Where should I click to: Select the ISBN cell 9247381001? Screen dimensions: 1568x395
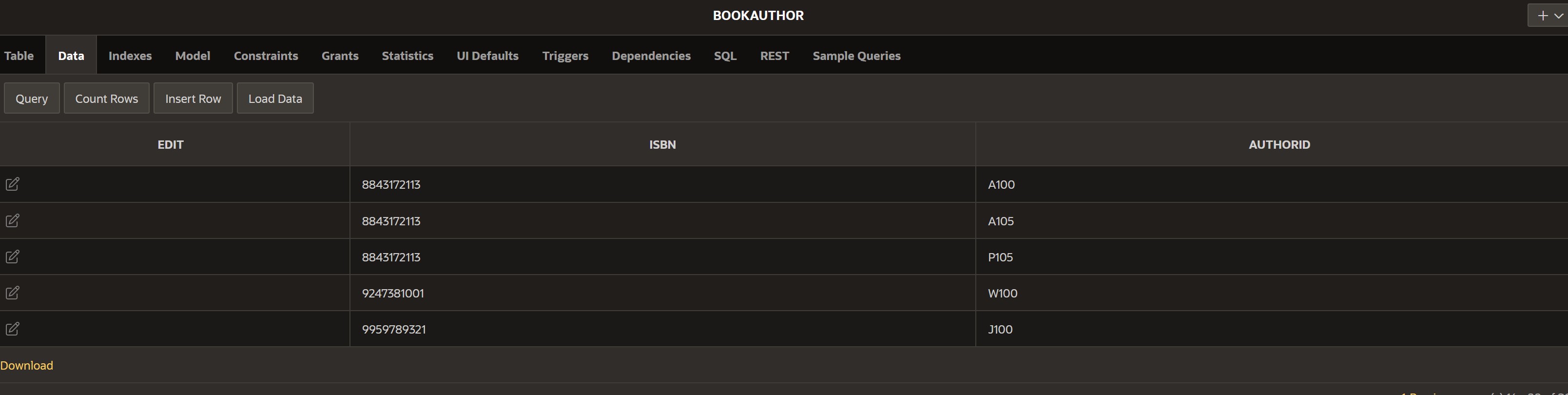662,293
